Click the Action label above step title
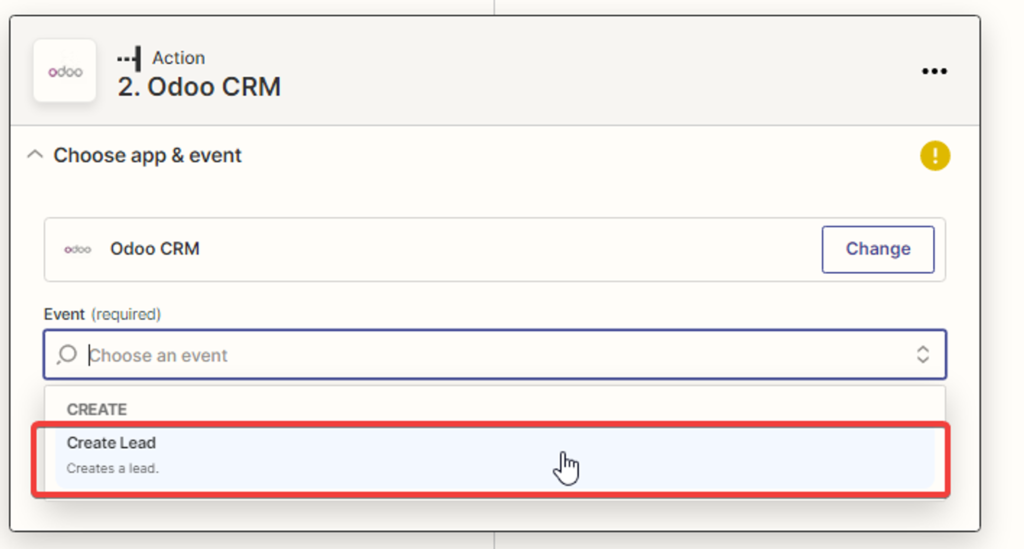The image size is (1024, 549). tap(178, 58)
